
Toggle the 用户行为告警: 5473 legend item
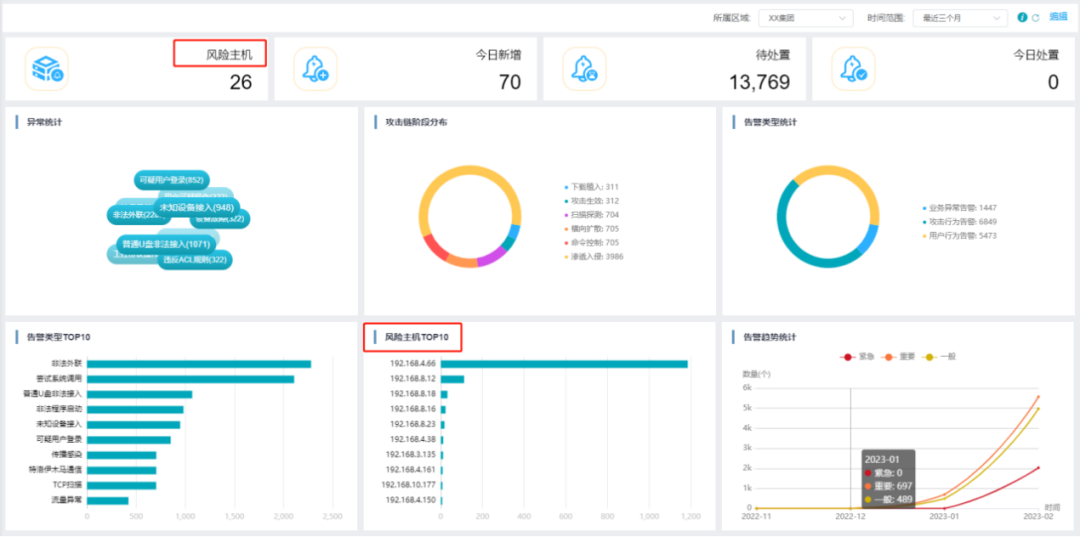959,235
